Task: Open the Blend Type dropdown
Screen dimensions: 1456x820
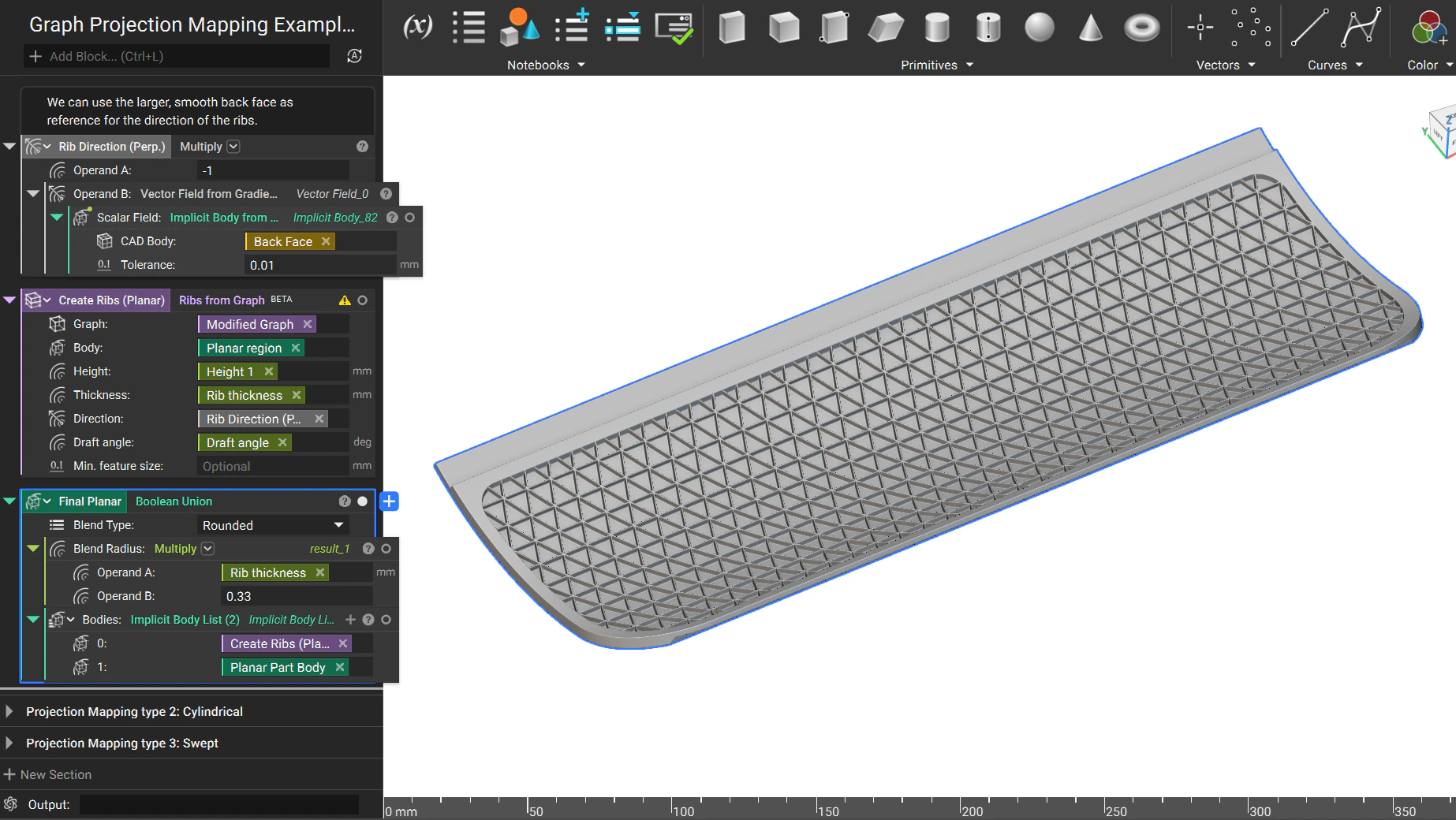Action: 272,525
